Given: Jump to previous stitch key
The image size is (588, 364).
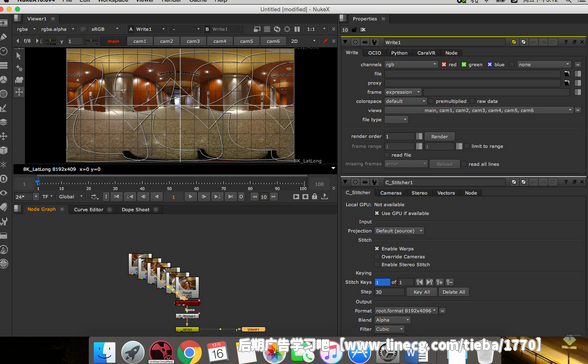Looking at the screenshot, I should coord(420,282).
